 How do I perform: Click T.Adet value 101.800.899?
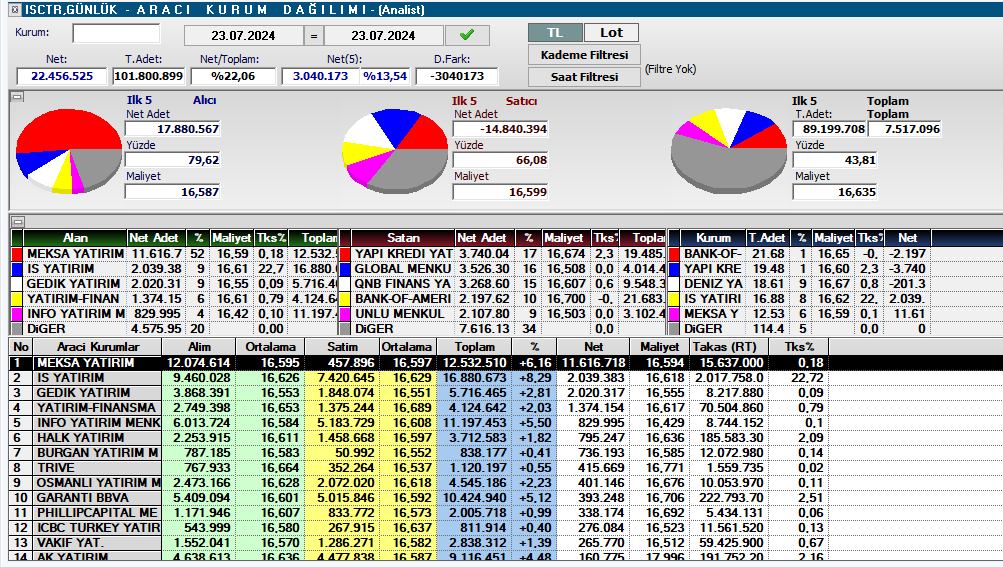148,76
